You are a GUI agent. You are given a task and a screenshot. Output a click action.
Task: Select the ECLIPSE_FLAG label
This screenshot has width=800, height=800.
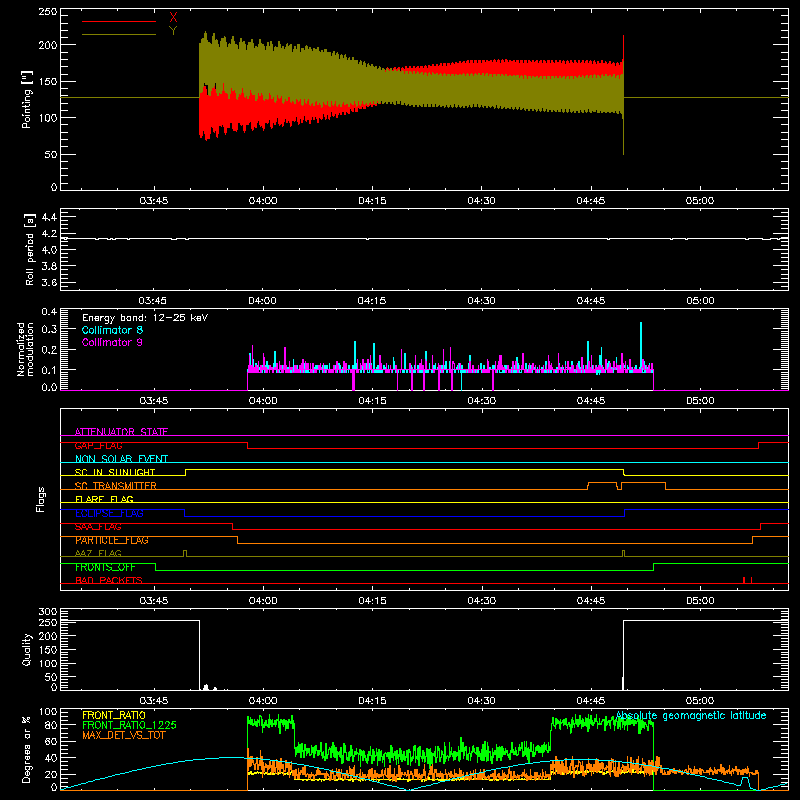click(109, 513)
